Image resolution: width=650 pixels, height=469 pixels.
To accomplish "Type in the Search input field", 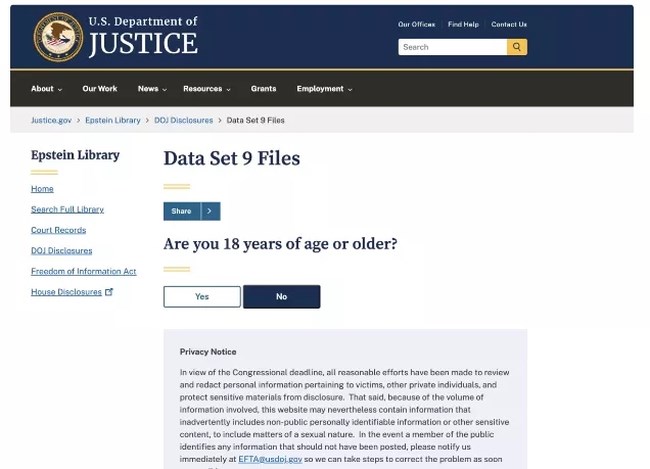I will [452, 47].
